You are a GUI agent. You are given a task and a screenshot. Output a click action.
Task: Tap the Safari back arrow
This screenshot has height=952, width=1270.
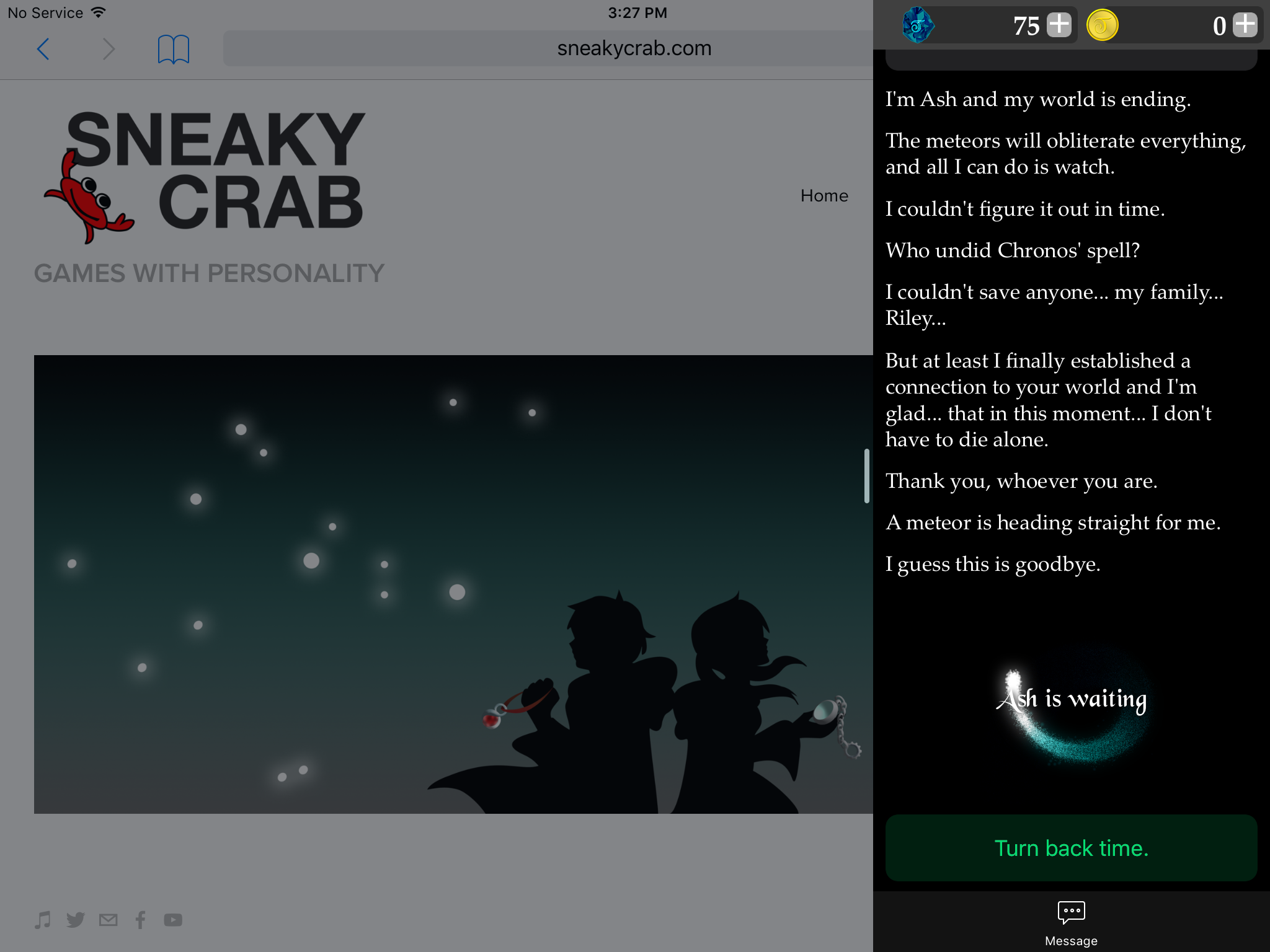point(43,49)
